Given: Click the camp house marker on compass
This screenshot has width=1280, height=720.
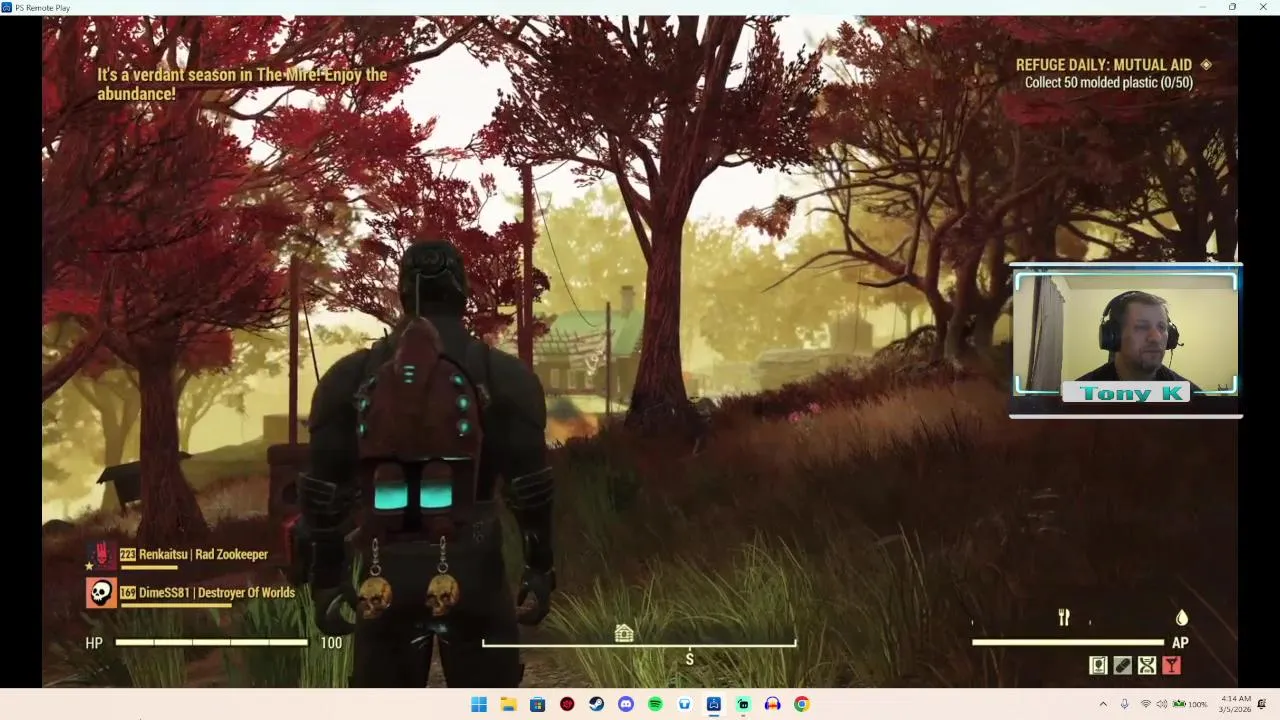Looking at the screenshot, I should [624, 632].
